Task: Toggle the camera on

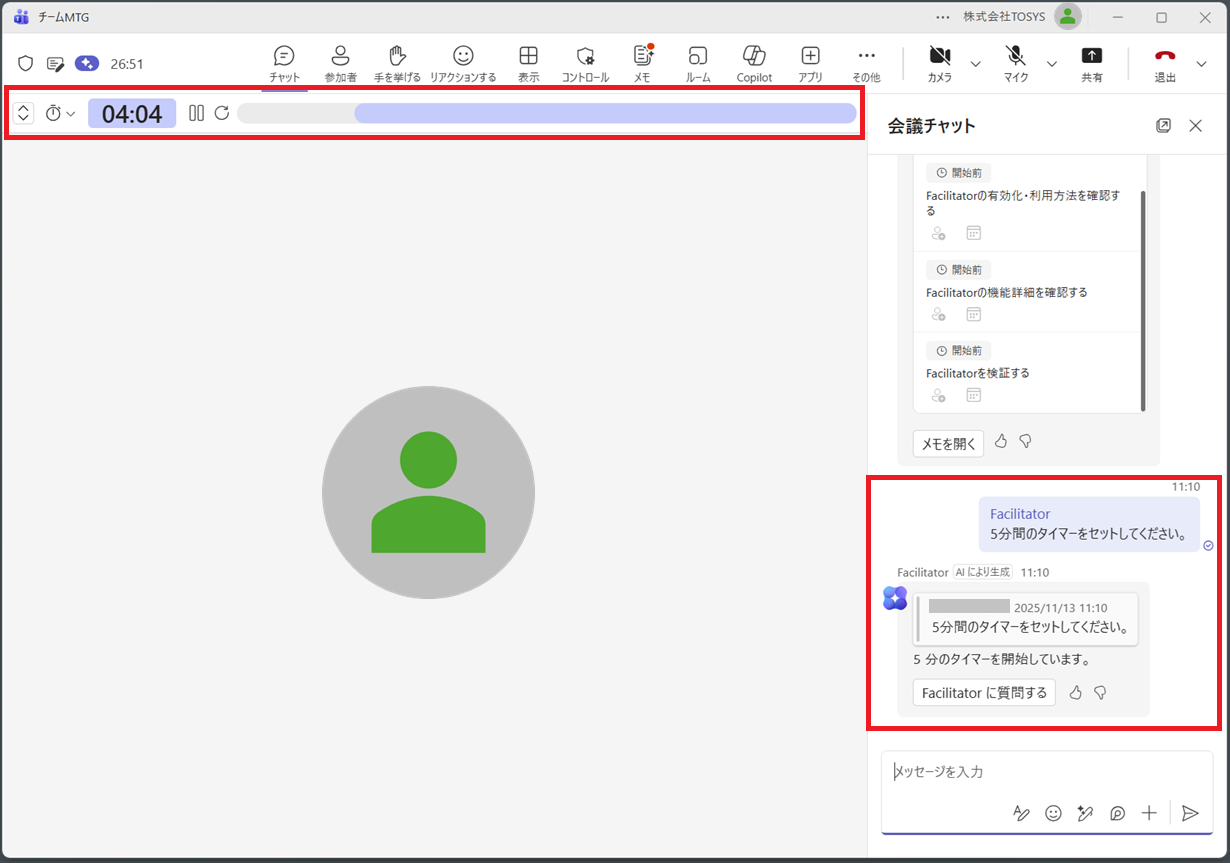Action: coord(939,63)
